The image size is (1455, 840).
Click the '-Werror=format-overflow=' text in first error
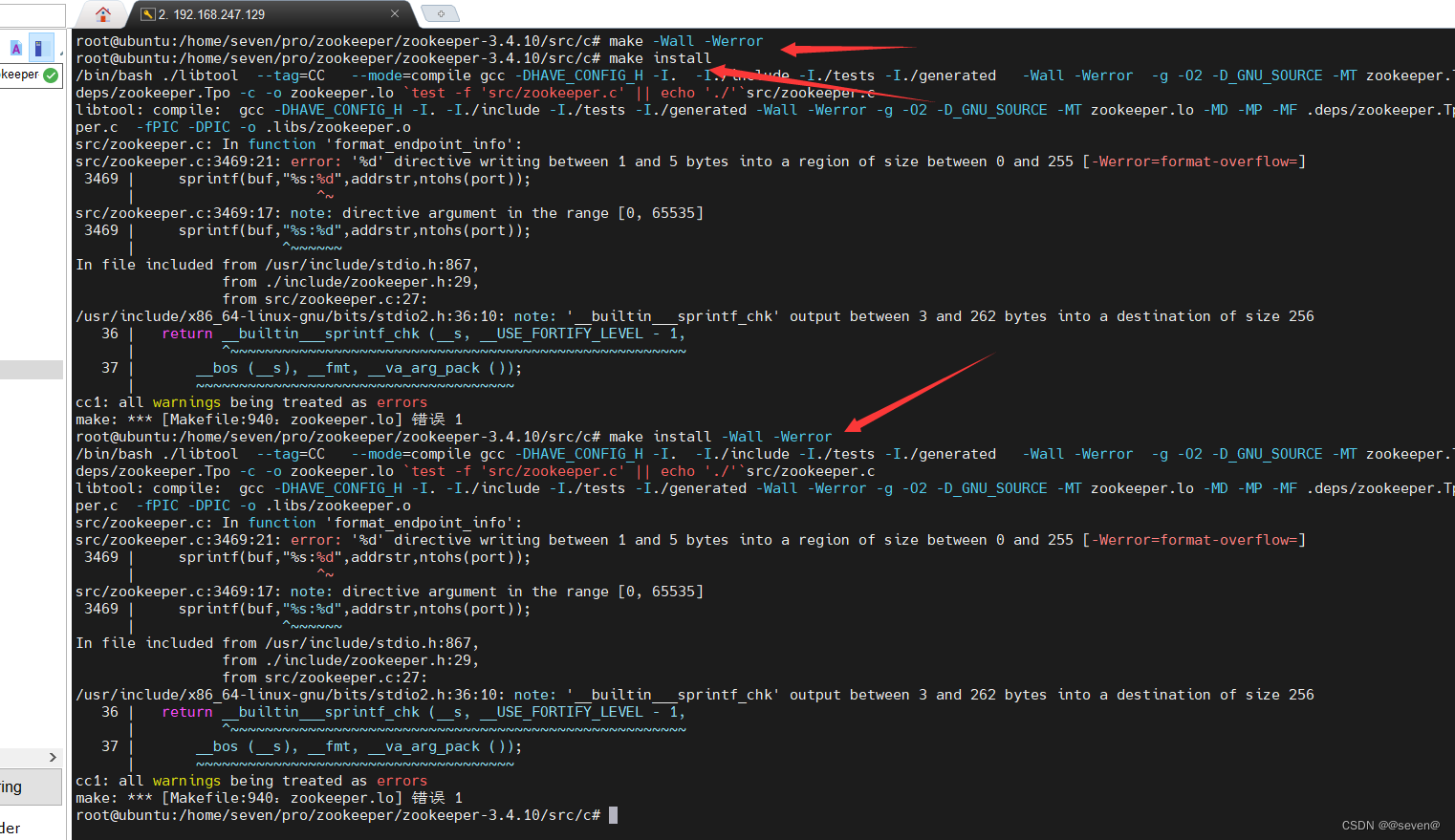point(1194,162)
